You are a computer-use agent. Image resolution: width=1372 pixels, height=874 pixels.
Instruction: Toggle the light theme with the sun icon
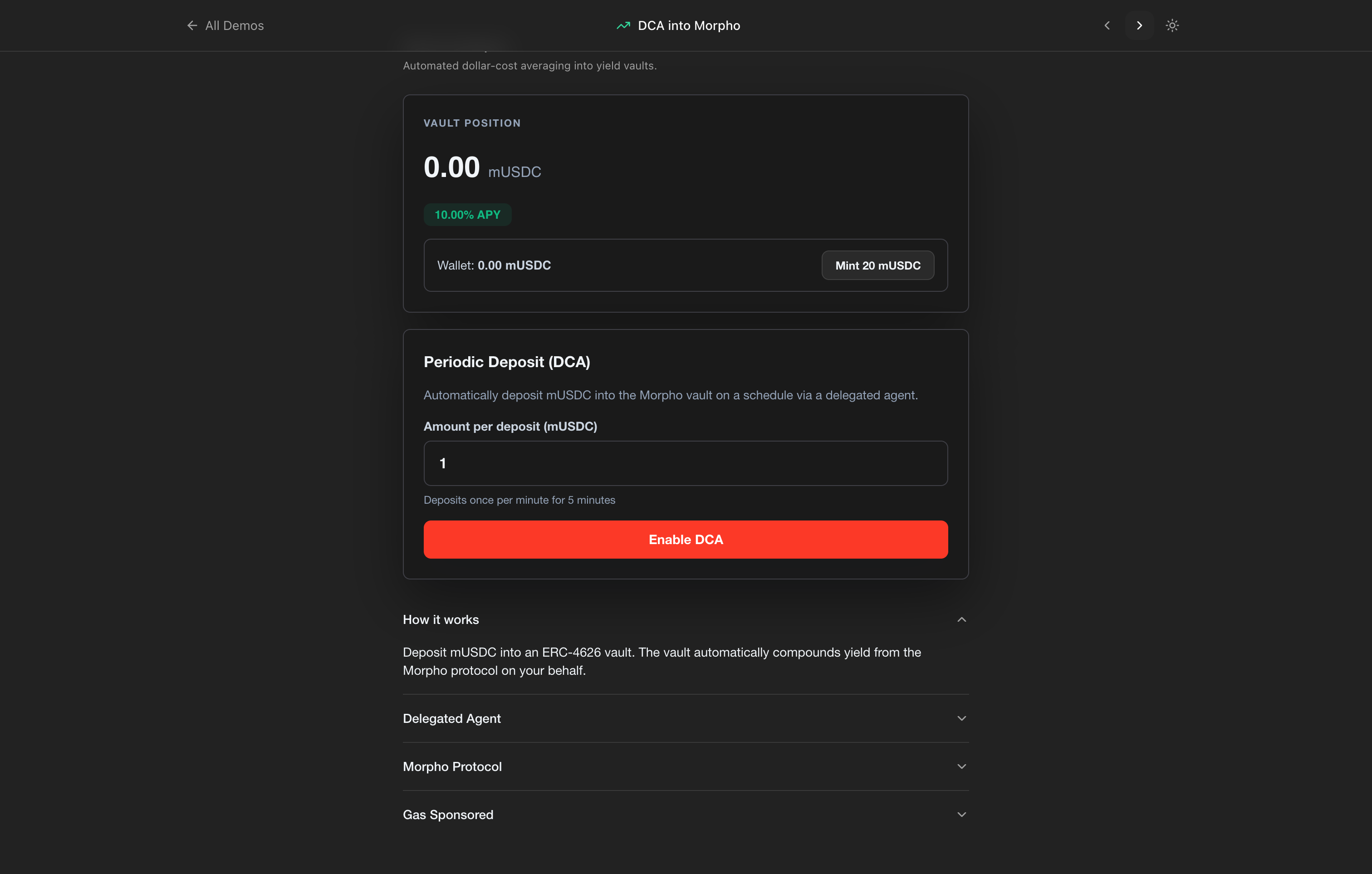click(x=1172, y=25)
